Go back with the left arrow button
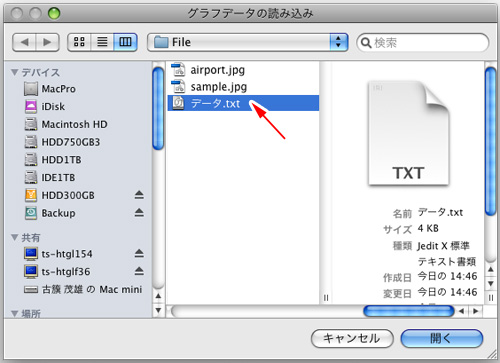Screen dimensions: 500x363 [x=24, y=42]
